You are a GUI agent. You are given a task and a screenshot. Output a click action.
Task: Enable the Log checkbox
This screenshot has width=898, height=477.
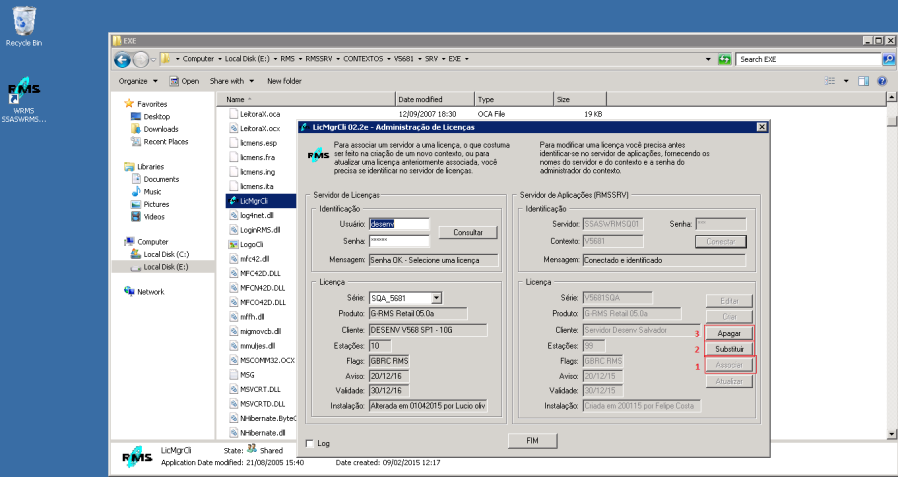310,443
